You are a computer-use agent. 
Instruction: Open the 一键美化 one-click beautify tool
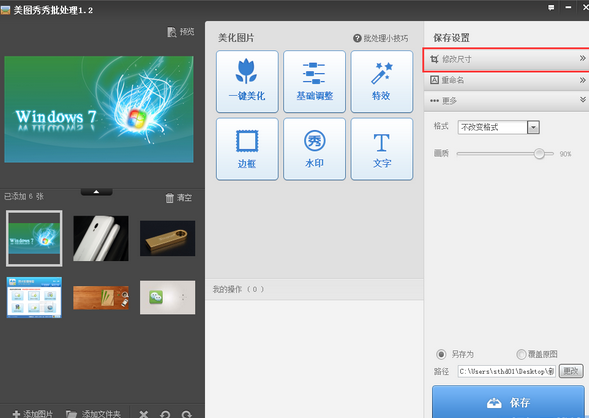pos(247,81)
